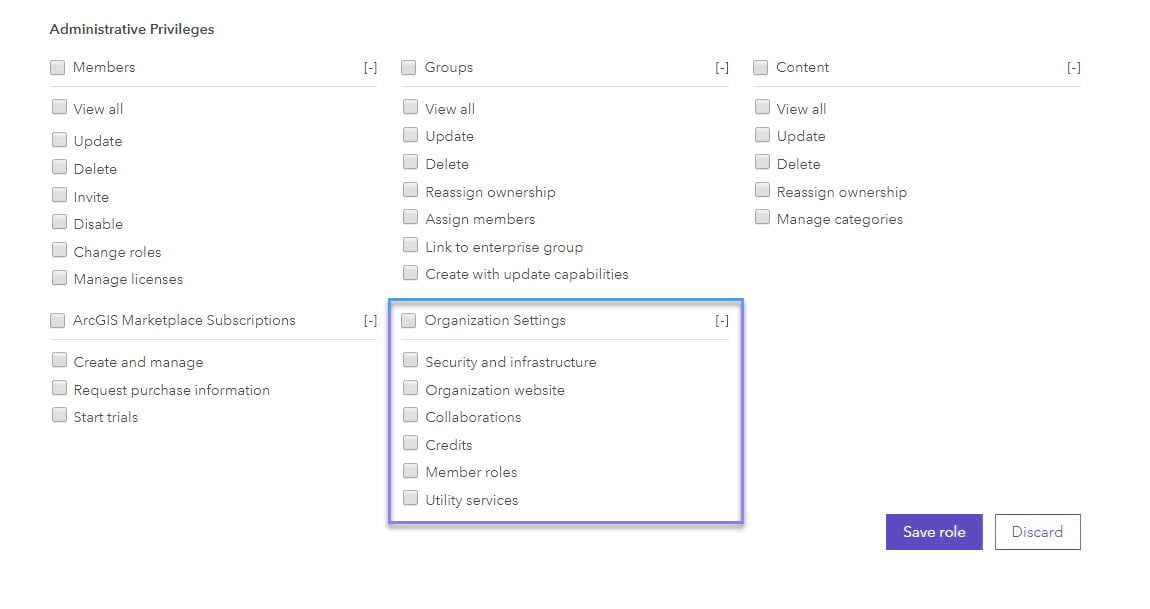Enable Start trials under Marketplace Subscriptions
This screenshot has height=609, width=1150.
60,417
